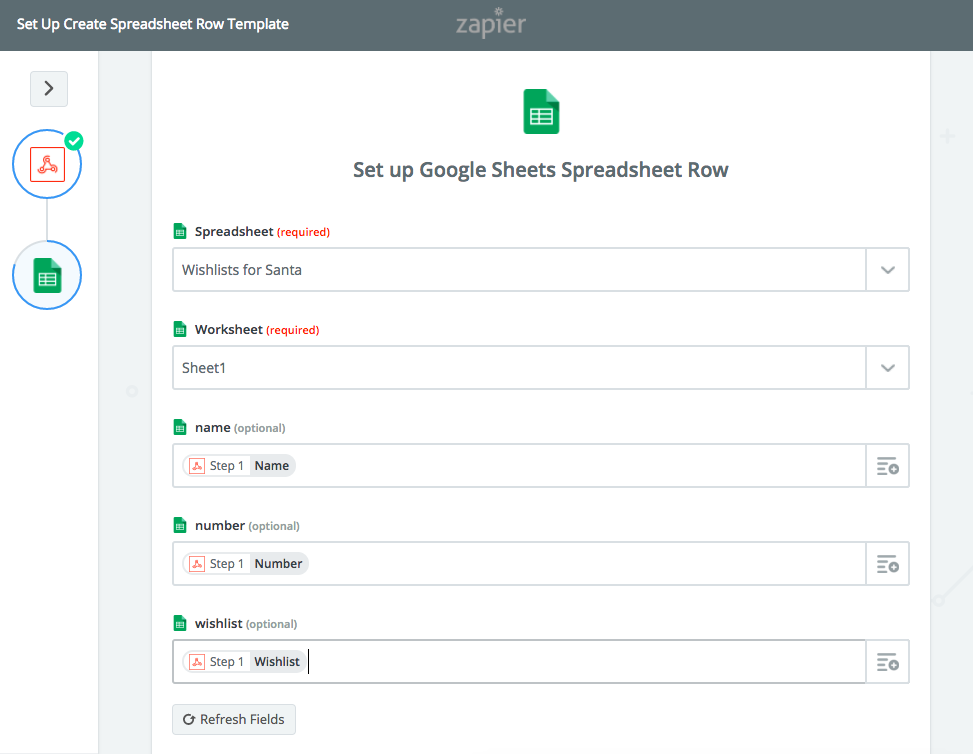Image resolution: width=973 pixels, height=754 pixels.
Task: Expand the collapsed sidebar with chevron
Action: (x=49, y=89)
